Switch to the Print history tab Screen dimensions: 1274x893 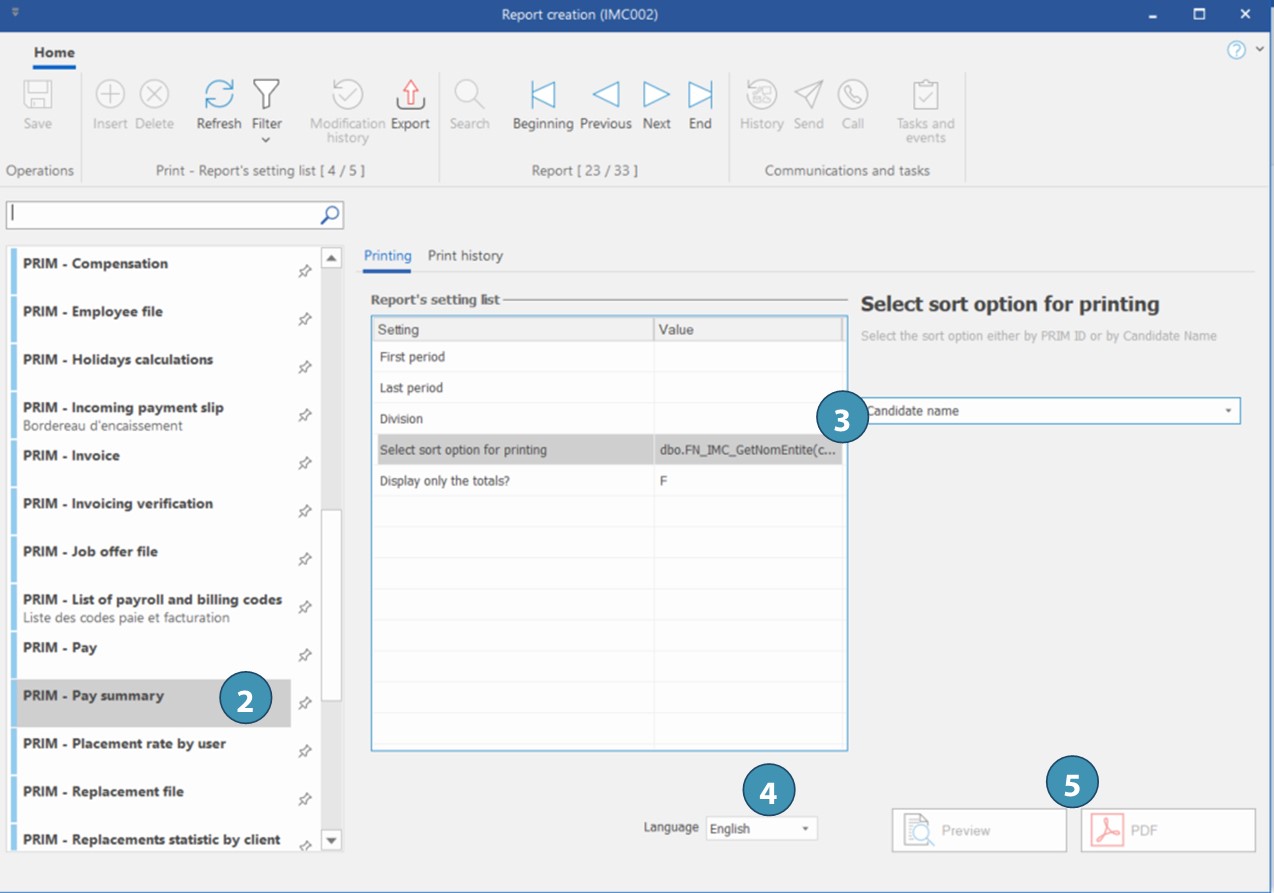click(x=465, y=256)
